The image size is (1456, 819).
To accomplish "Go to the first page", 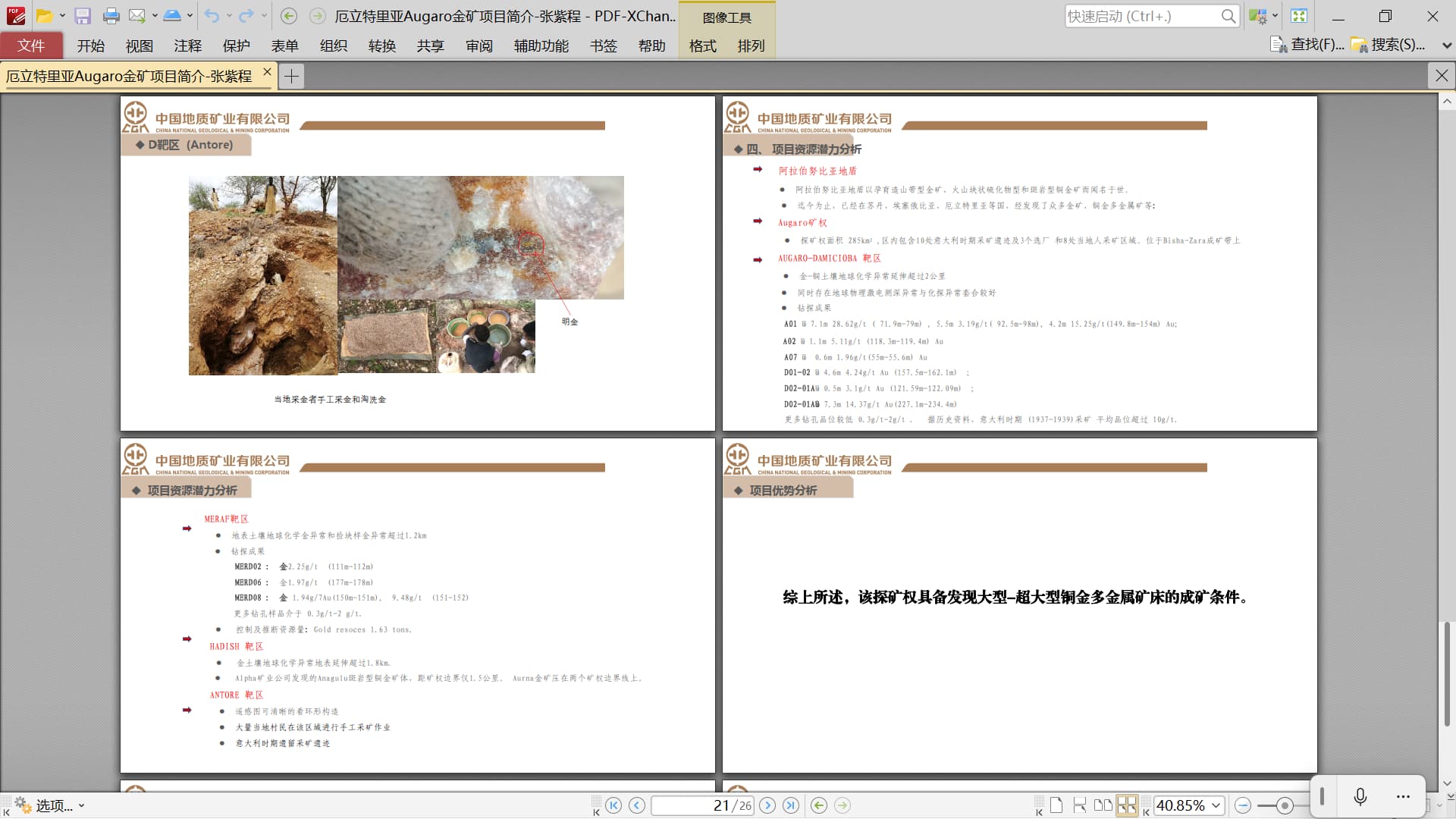I will pyautogui.click(x=613, y=805).
